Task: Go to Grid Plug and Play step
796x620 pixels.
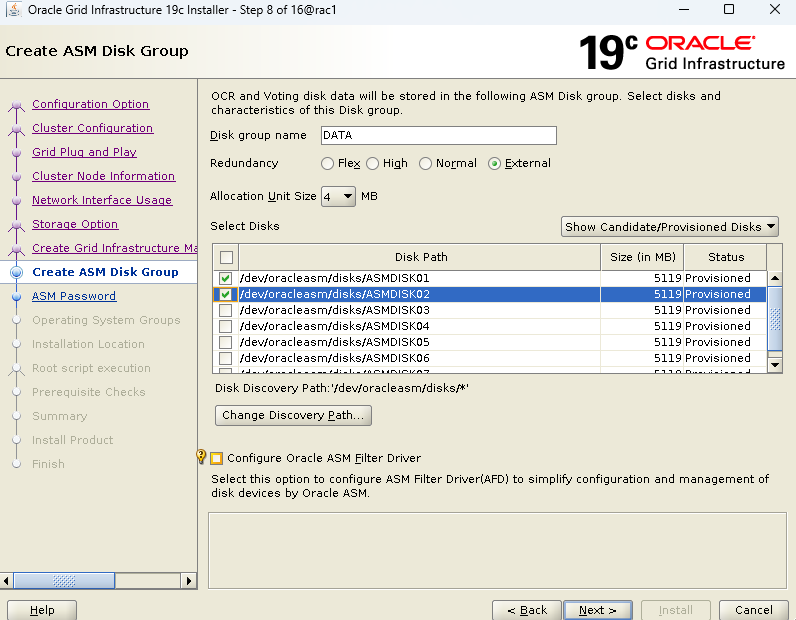Action: click(x=84, y=152)
